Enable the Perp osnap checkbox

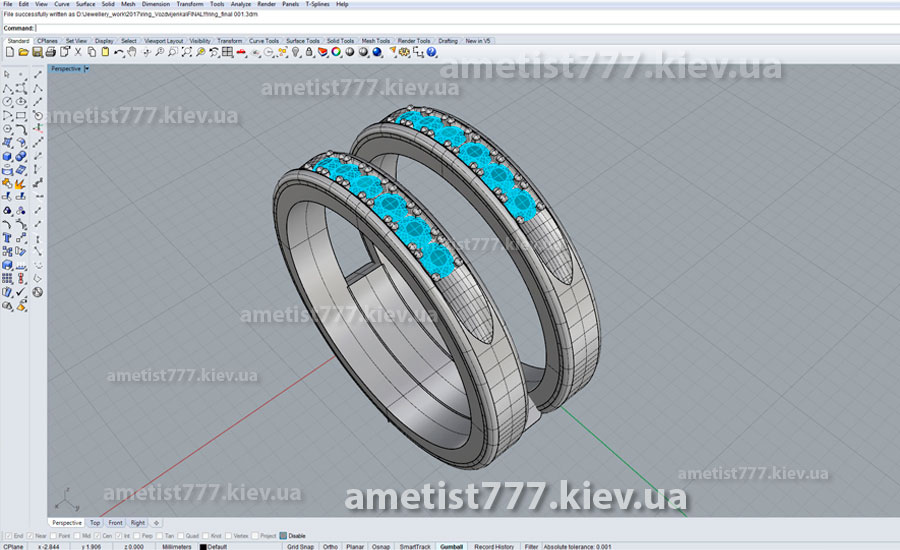click(x=137, y=536)
